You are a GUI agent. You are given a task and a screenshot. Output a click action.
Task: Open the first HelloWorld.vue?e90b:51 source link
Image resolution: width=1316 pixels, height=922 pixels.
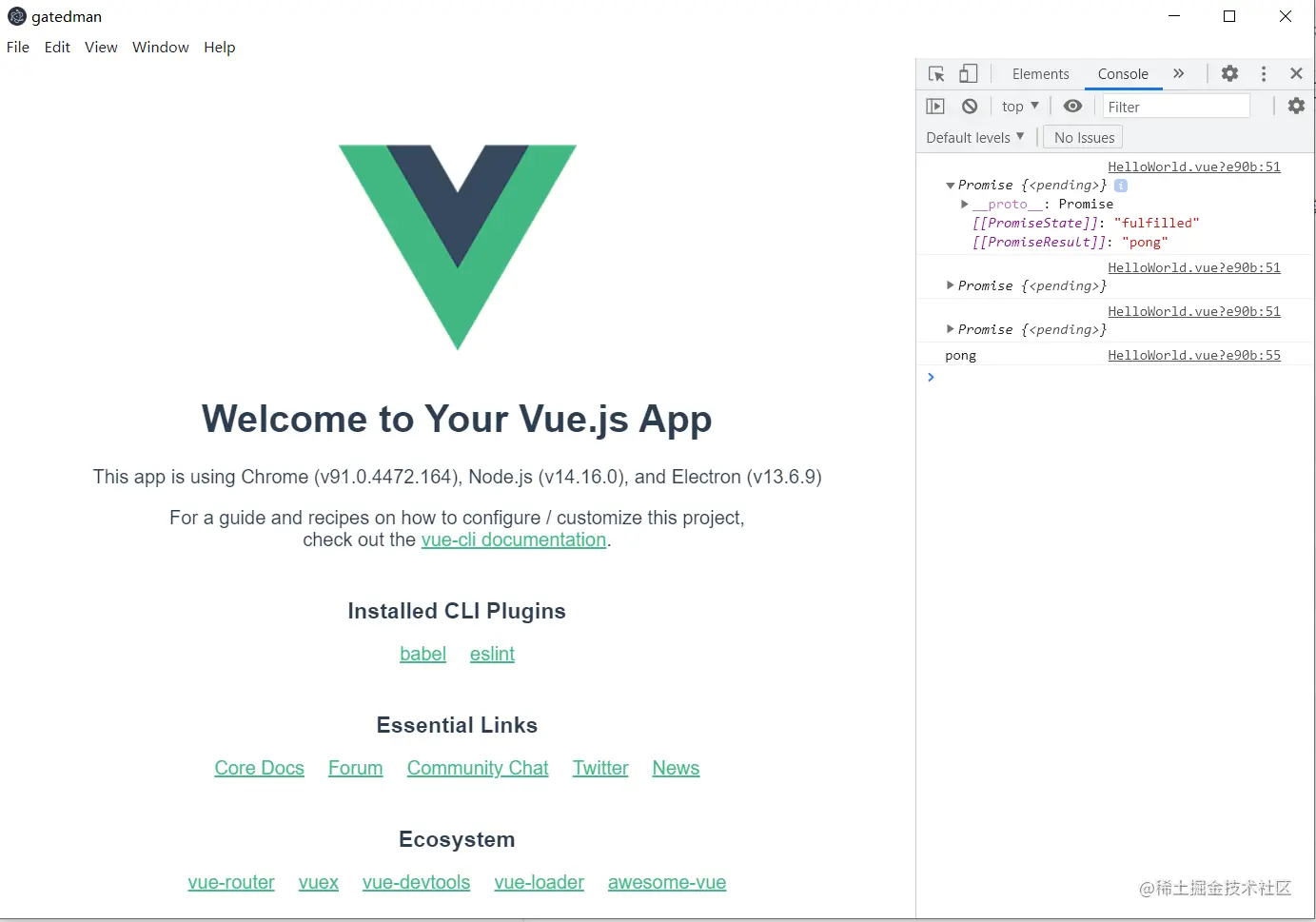click(1194, 167)
